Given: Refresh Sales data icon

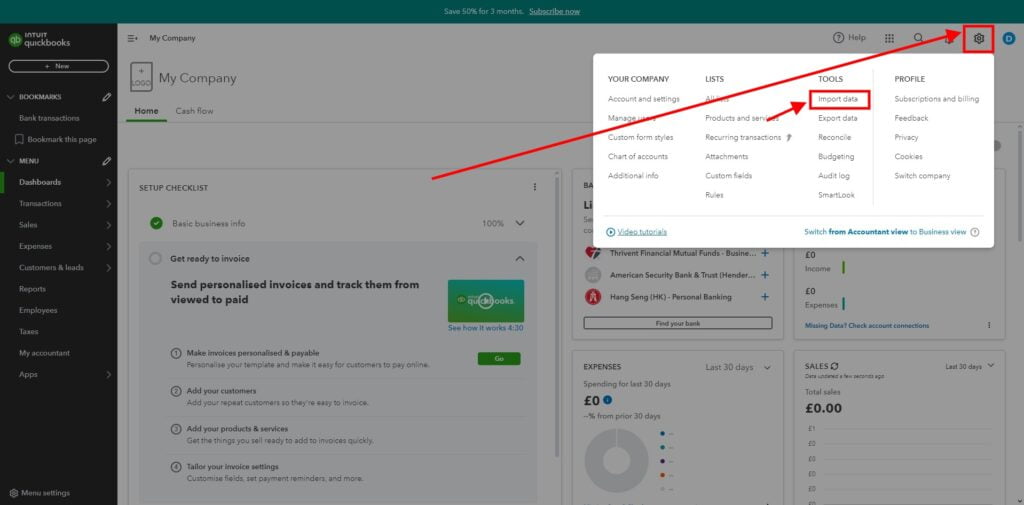Looking at the screenshot, I should pos(835,367).
